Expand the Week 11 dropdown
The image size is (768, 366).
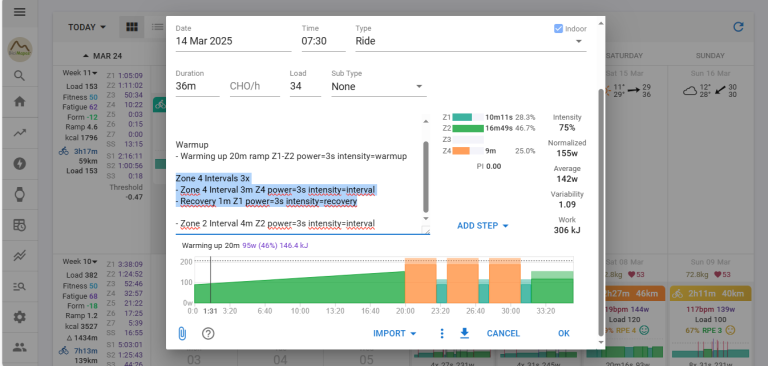(x=80, y=73)
